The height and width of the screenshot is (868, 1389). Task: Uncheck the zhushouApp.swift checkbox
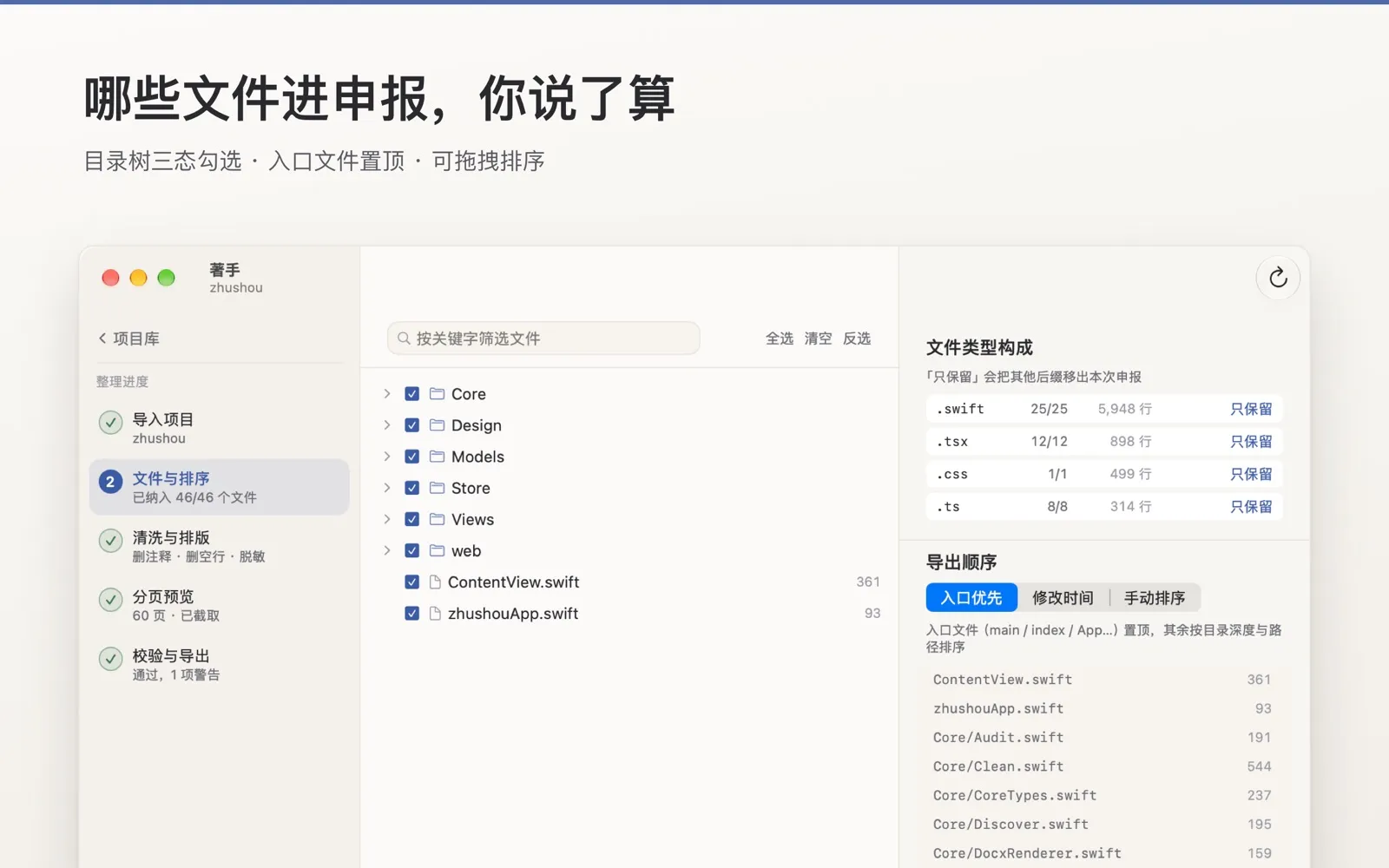[412, 613]
